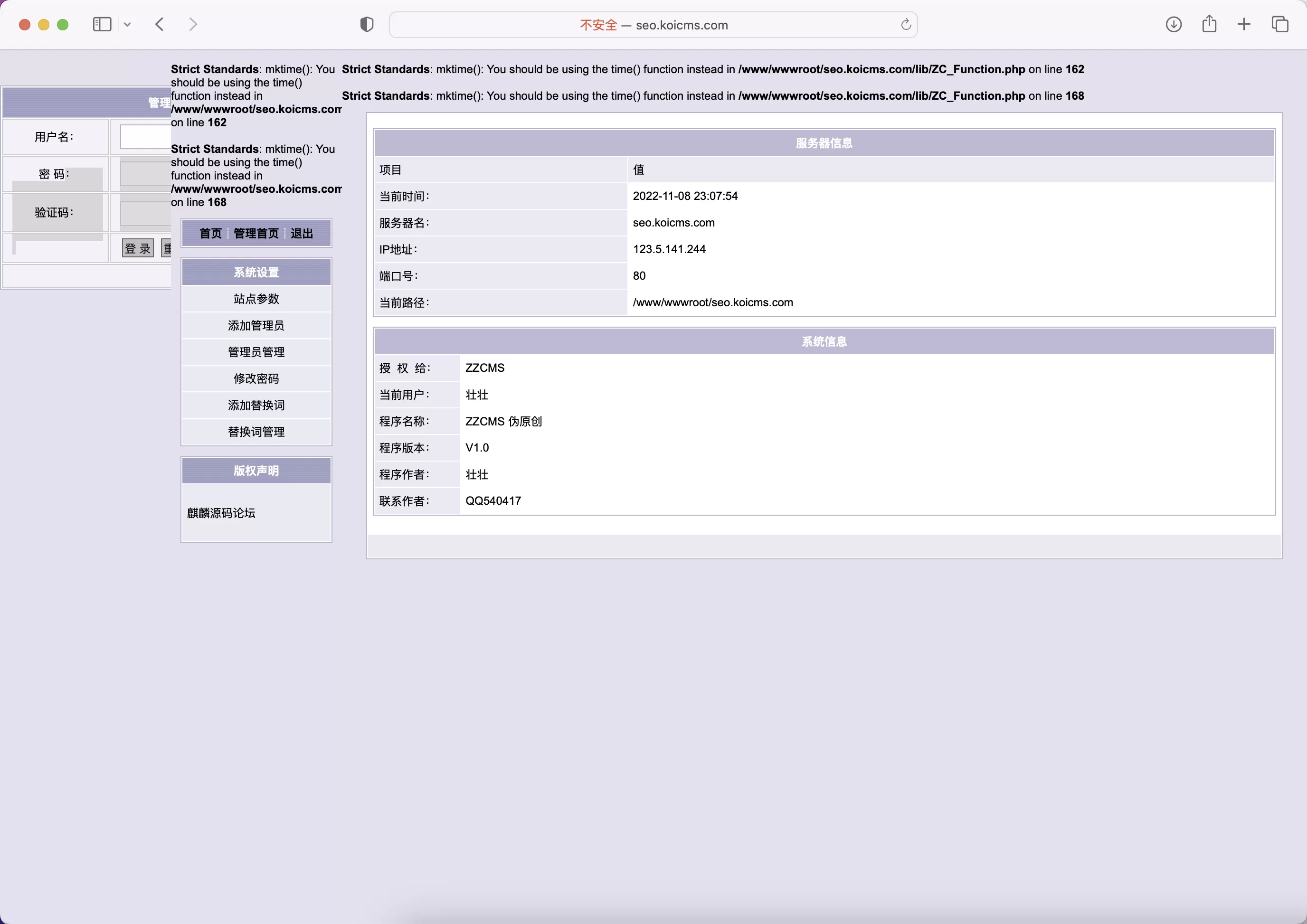
Task: Click the 服务器信息 table header
Action: tap(824, 143)
